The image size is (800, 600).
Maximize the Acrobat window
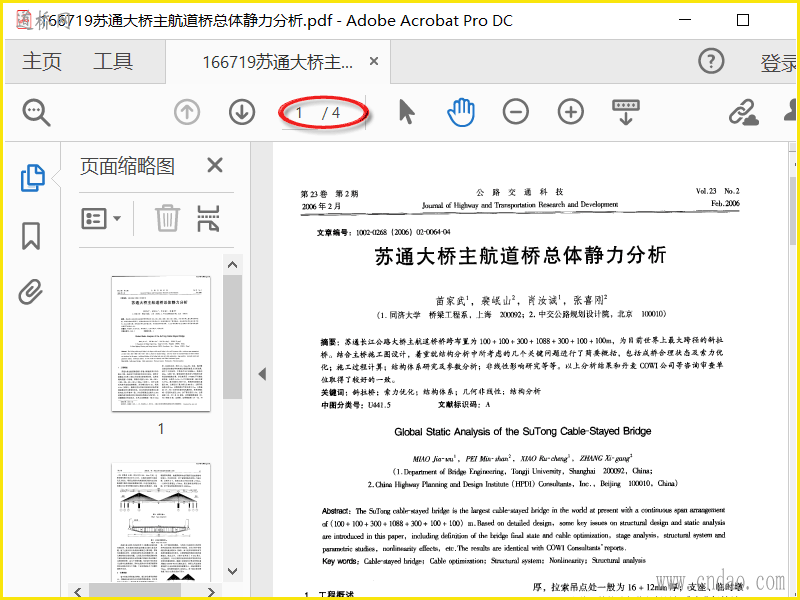743,20
